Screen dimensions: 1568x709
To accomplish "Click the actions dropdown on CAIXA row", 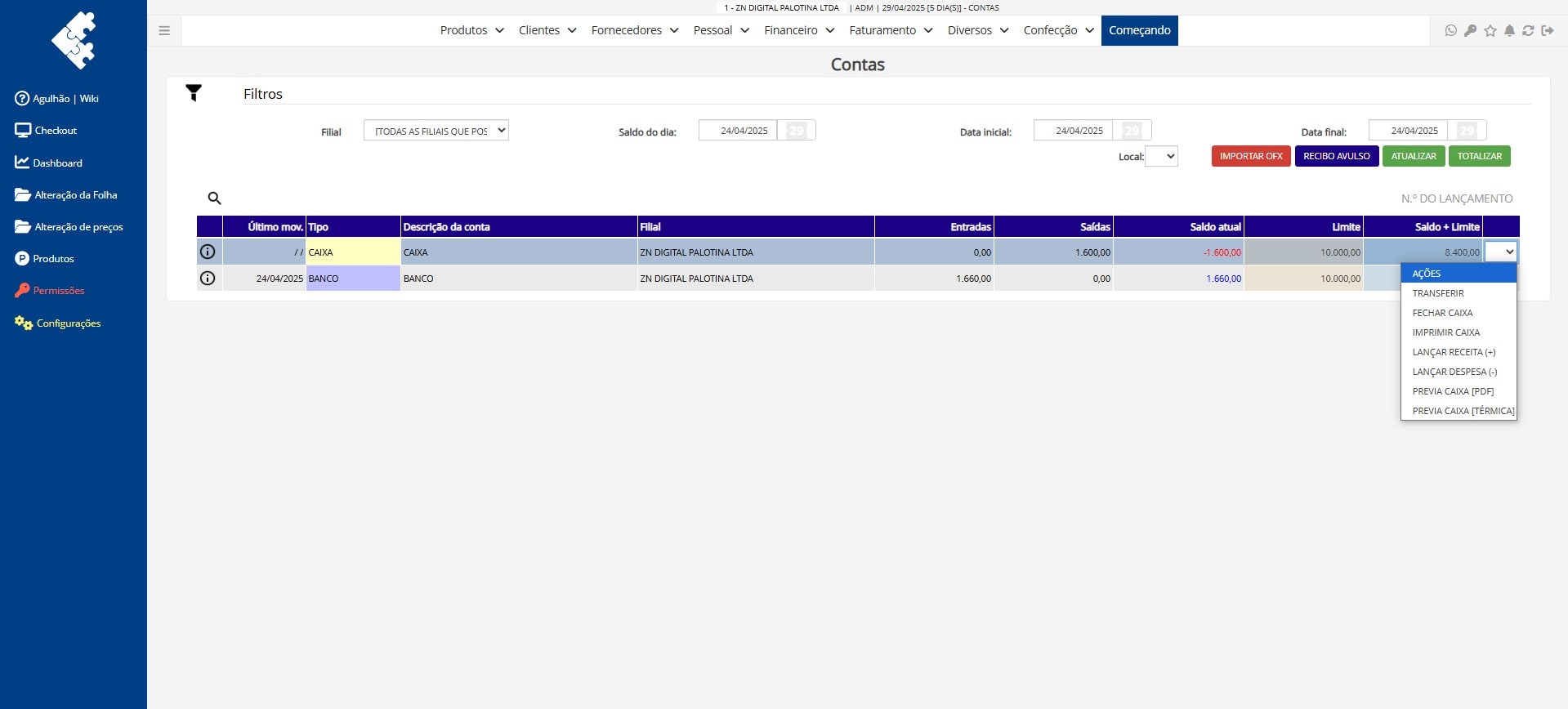I will tap(1501, 252).
